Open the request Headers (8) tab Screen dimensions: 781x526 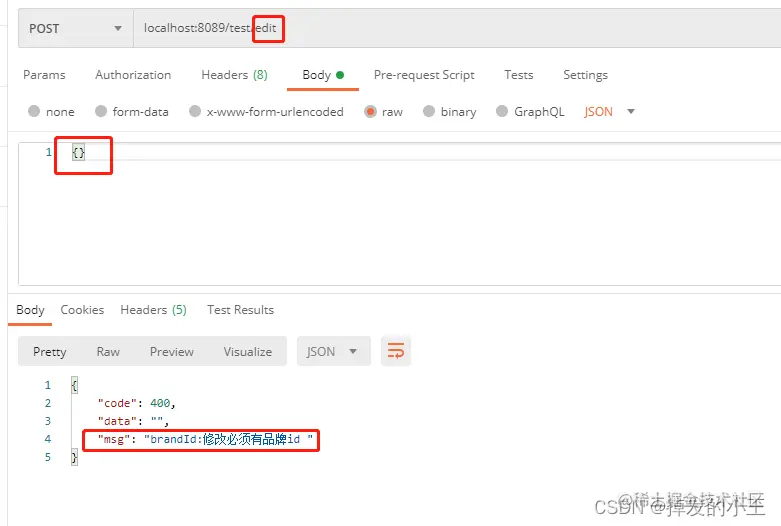pyautogui.click(x=234, y=75)
